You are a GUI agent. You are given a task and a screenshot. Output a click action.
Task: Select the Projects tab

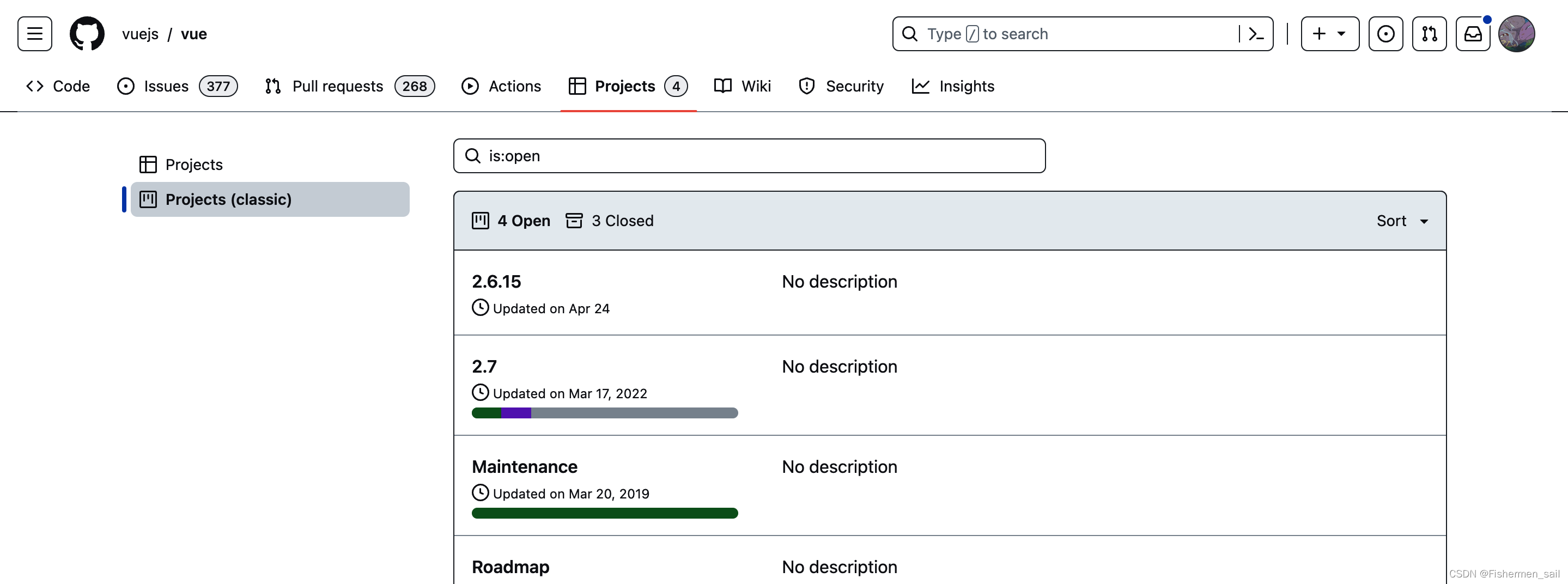click(628, 86)
